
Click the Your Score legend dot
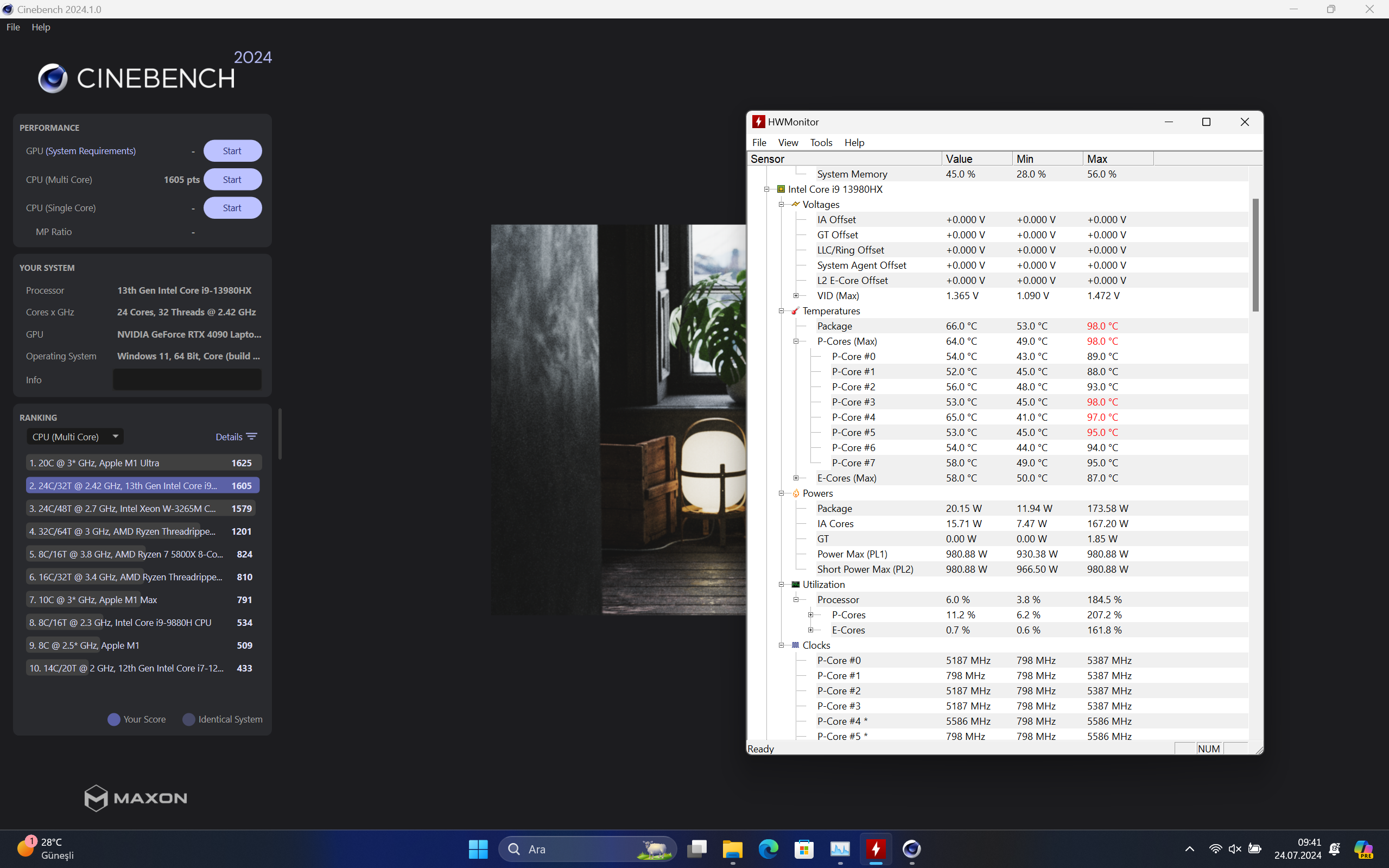tap(113, 719)
